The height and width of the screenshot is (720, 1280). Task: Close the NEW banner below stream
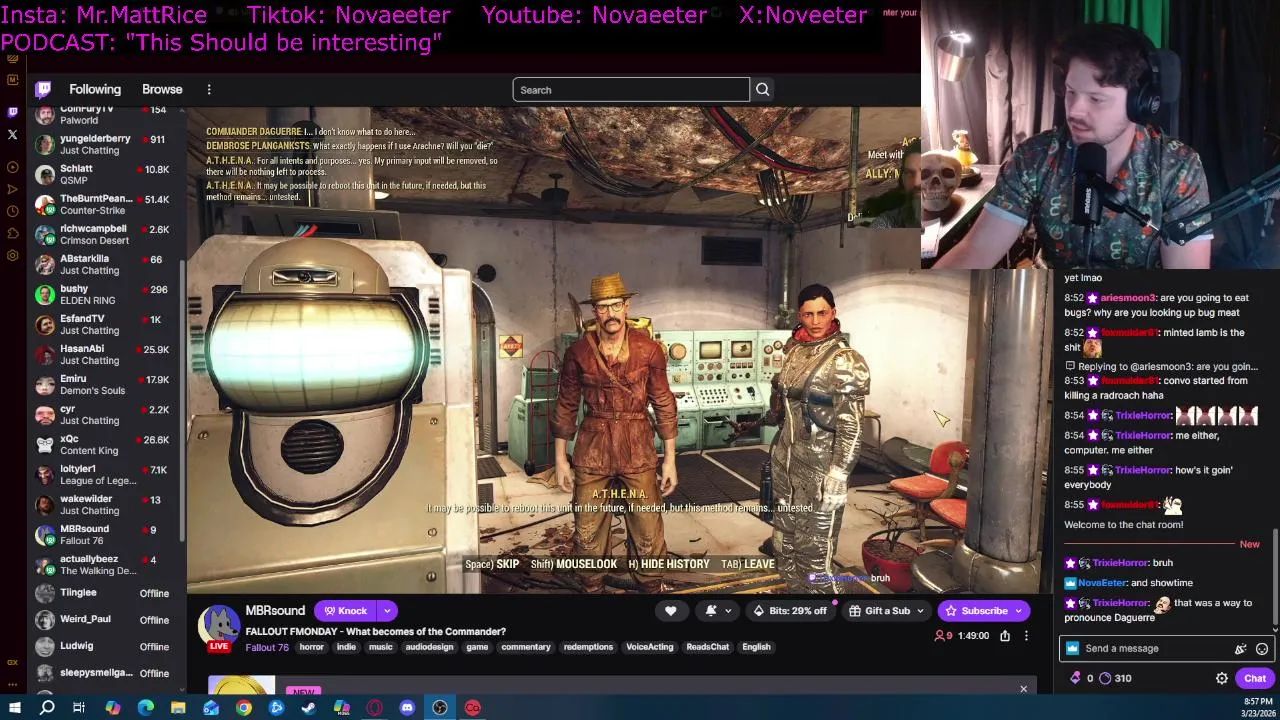[1023, 689]
